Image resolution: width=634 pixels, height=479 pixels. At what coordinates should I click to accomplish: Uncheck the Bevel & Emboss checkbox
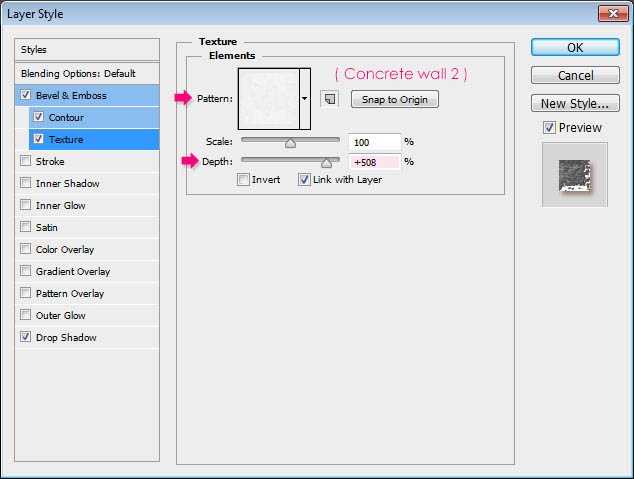pos(25,95)
